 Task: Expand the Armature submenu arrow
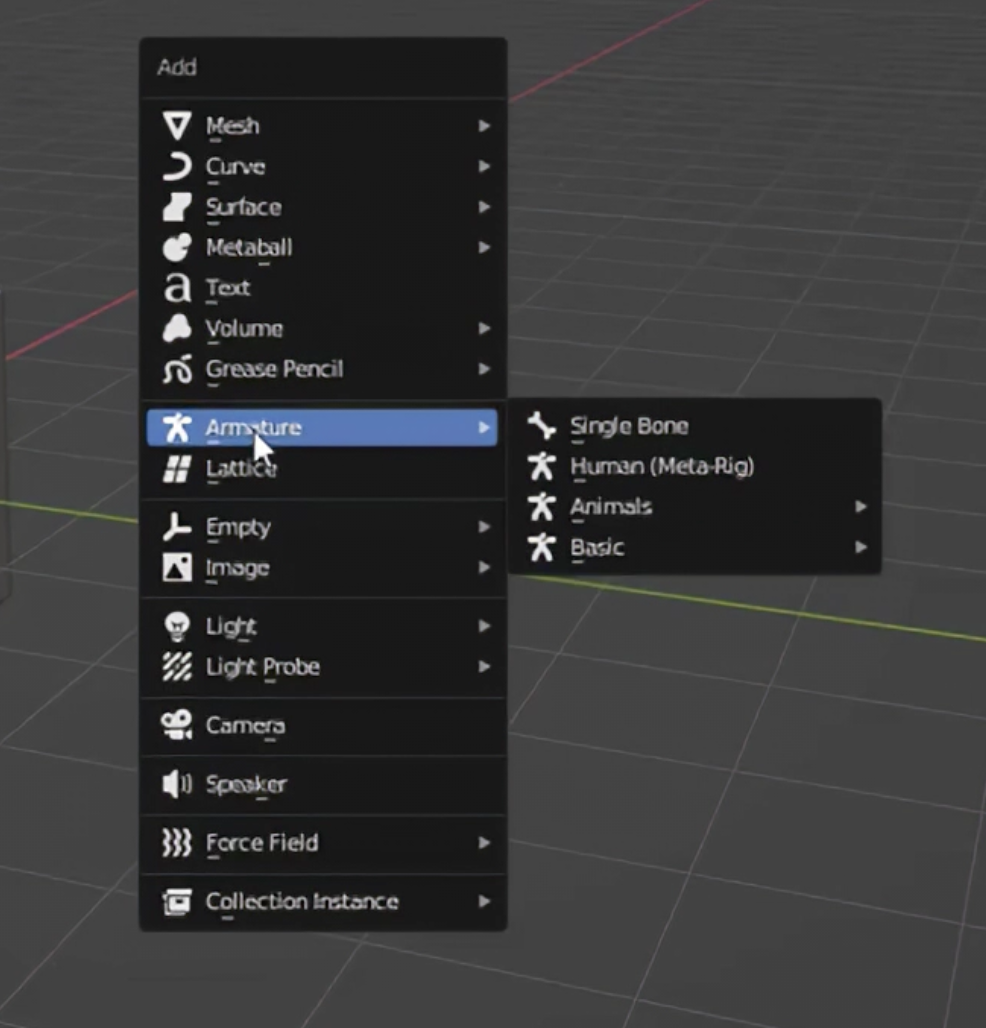click(x=484, y=427)
